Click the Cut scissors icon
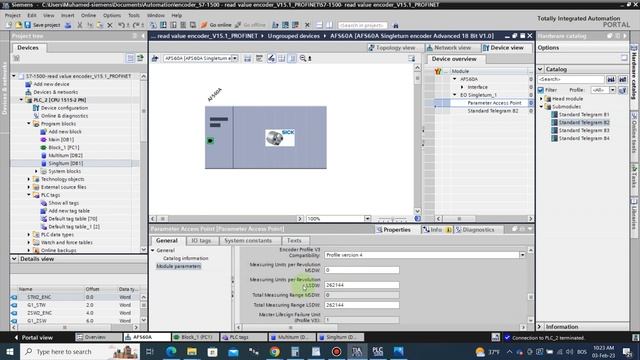This screenshot has height=360, width=640. point(80,25)
